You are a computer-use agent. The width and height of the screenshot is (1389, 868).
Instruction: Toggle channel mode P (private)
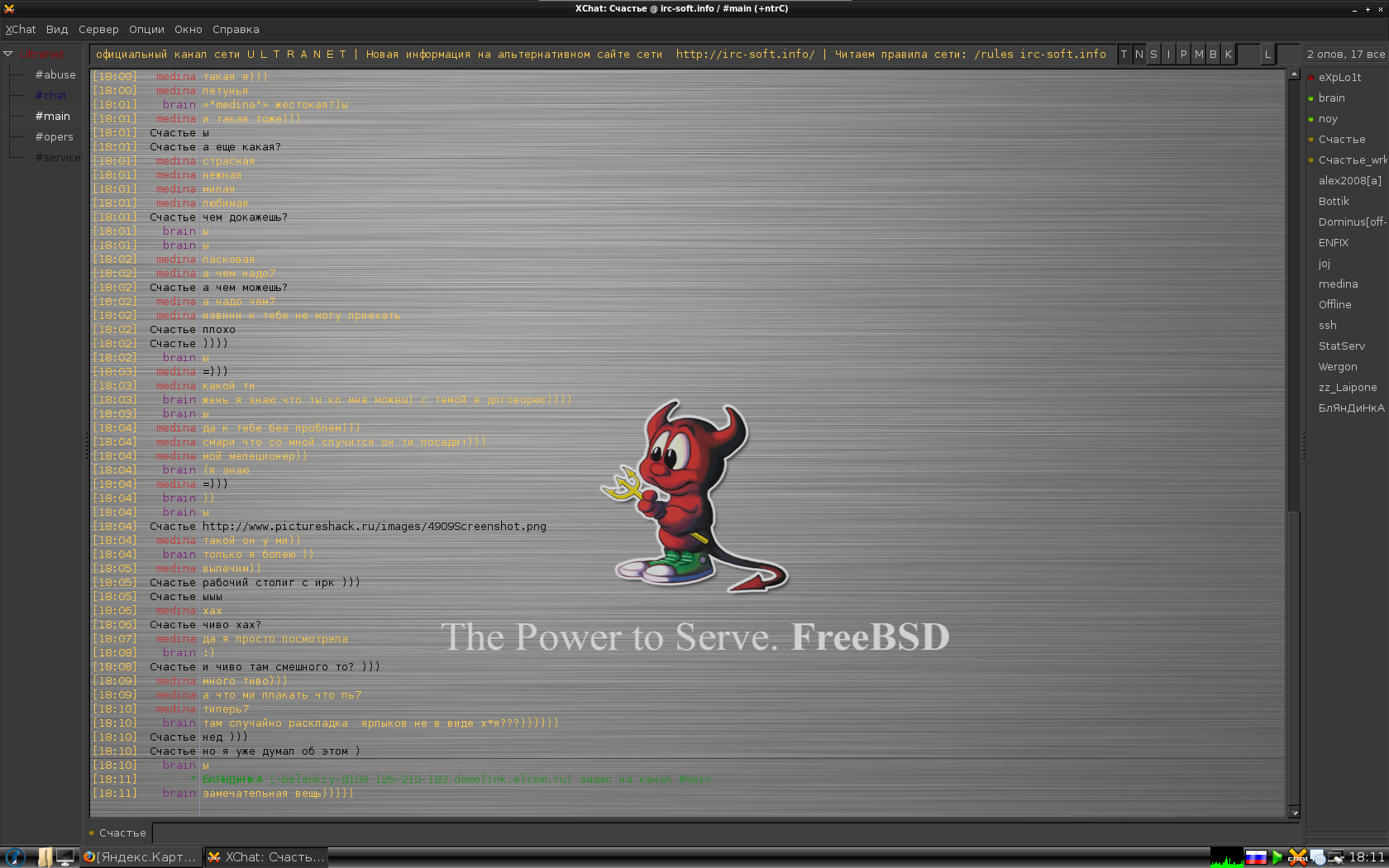coord(1183,55)
